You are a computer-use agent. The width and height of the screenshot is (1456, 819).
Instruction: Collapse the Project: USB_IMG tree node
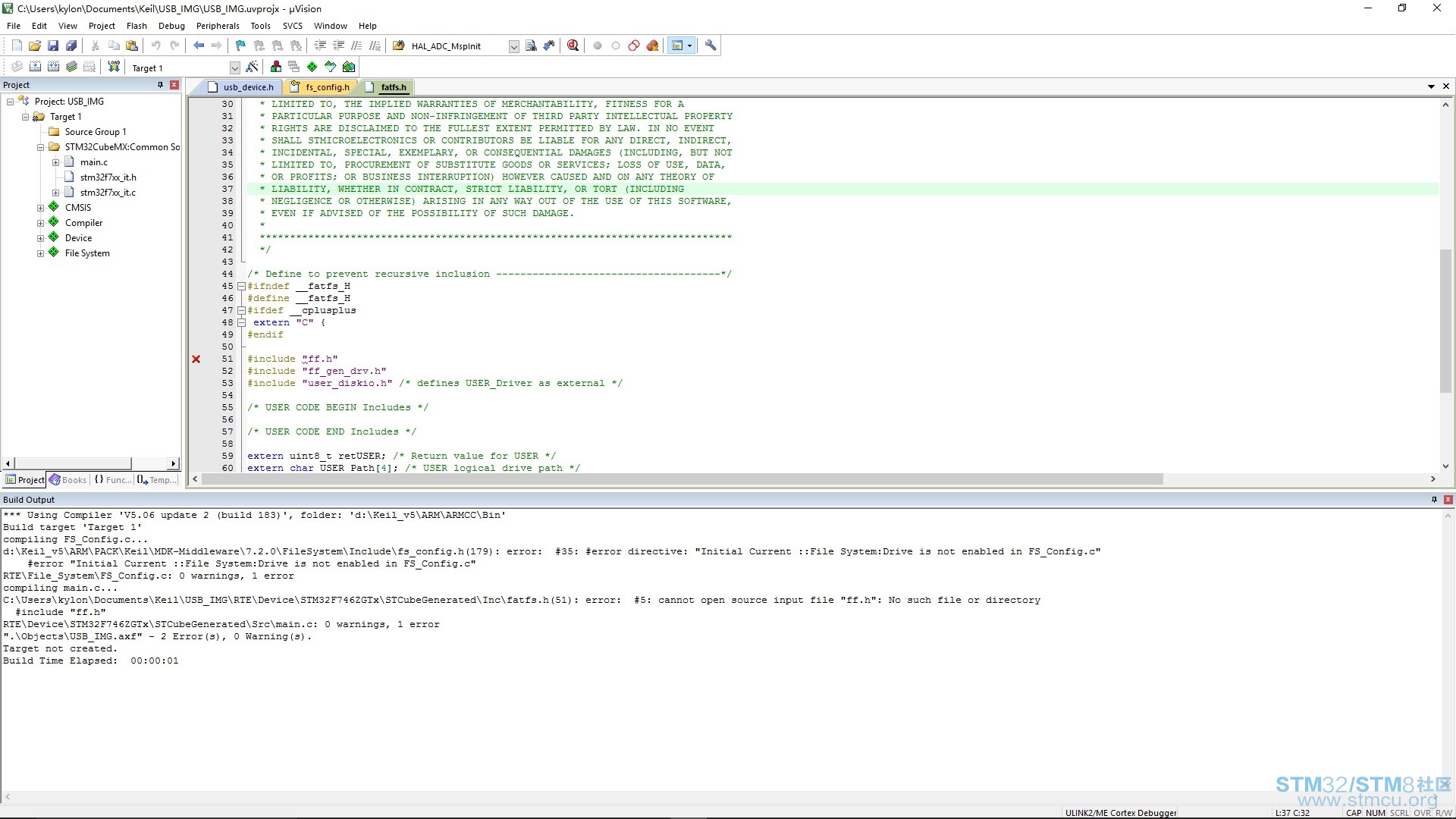10,102
